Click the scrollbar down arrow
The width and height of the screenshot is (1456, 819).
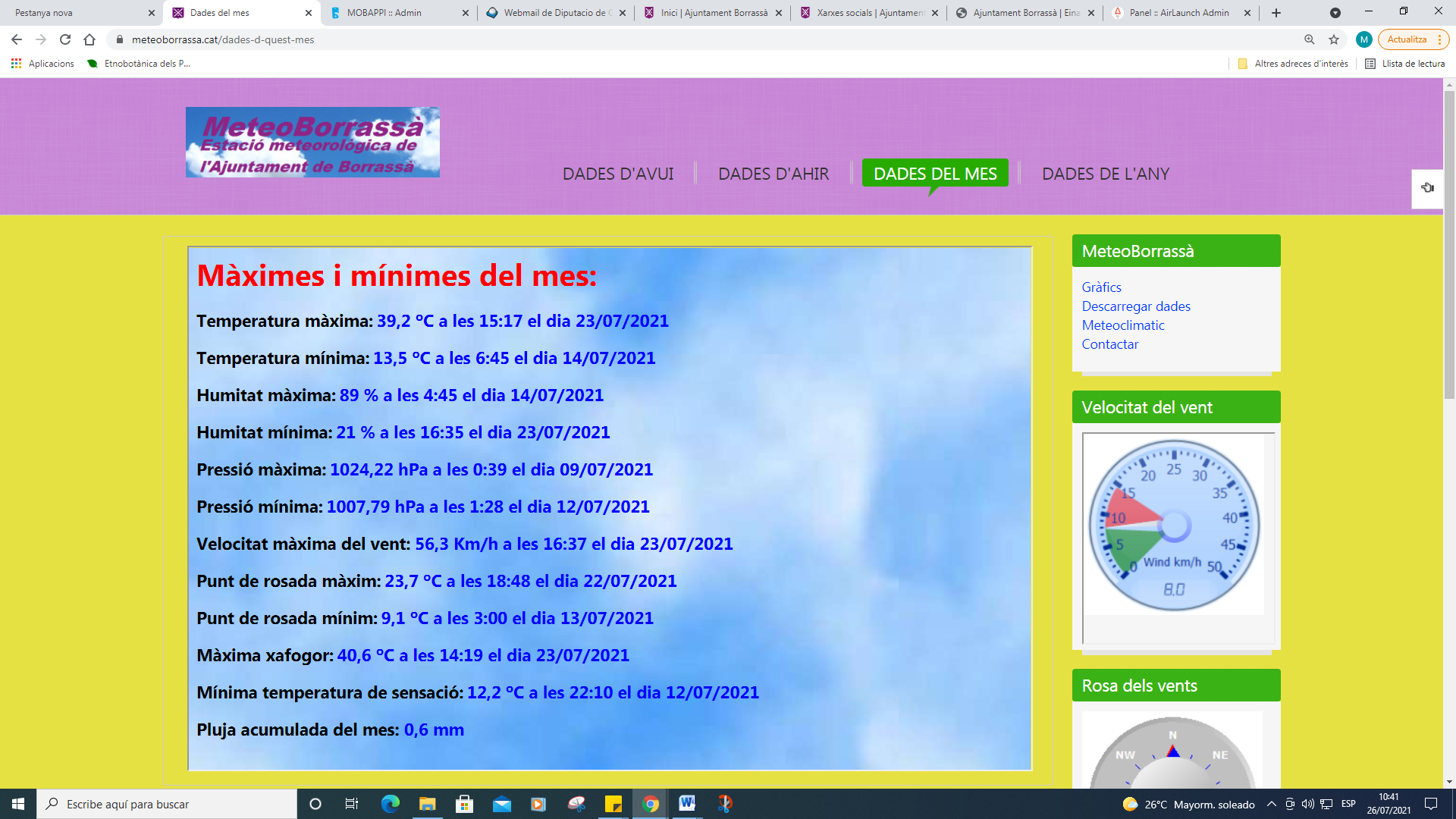(x=1449, y=782)
